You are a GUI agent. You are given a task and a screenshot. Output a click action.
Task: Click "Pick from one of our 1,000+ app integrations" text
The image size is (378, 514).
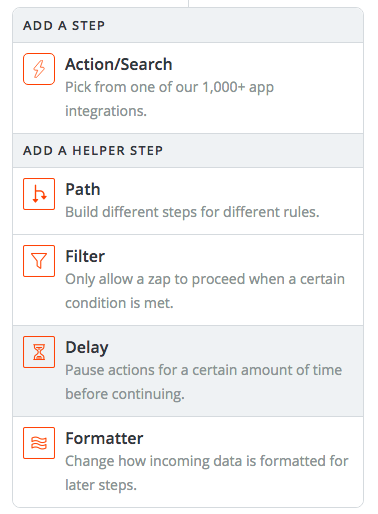[169, 99]
